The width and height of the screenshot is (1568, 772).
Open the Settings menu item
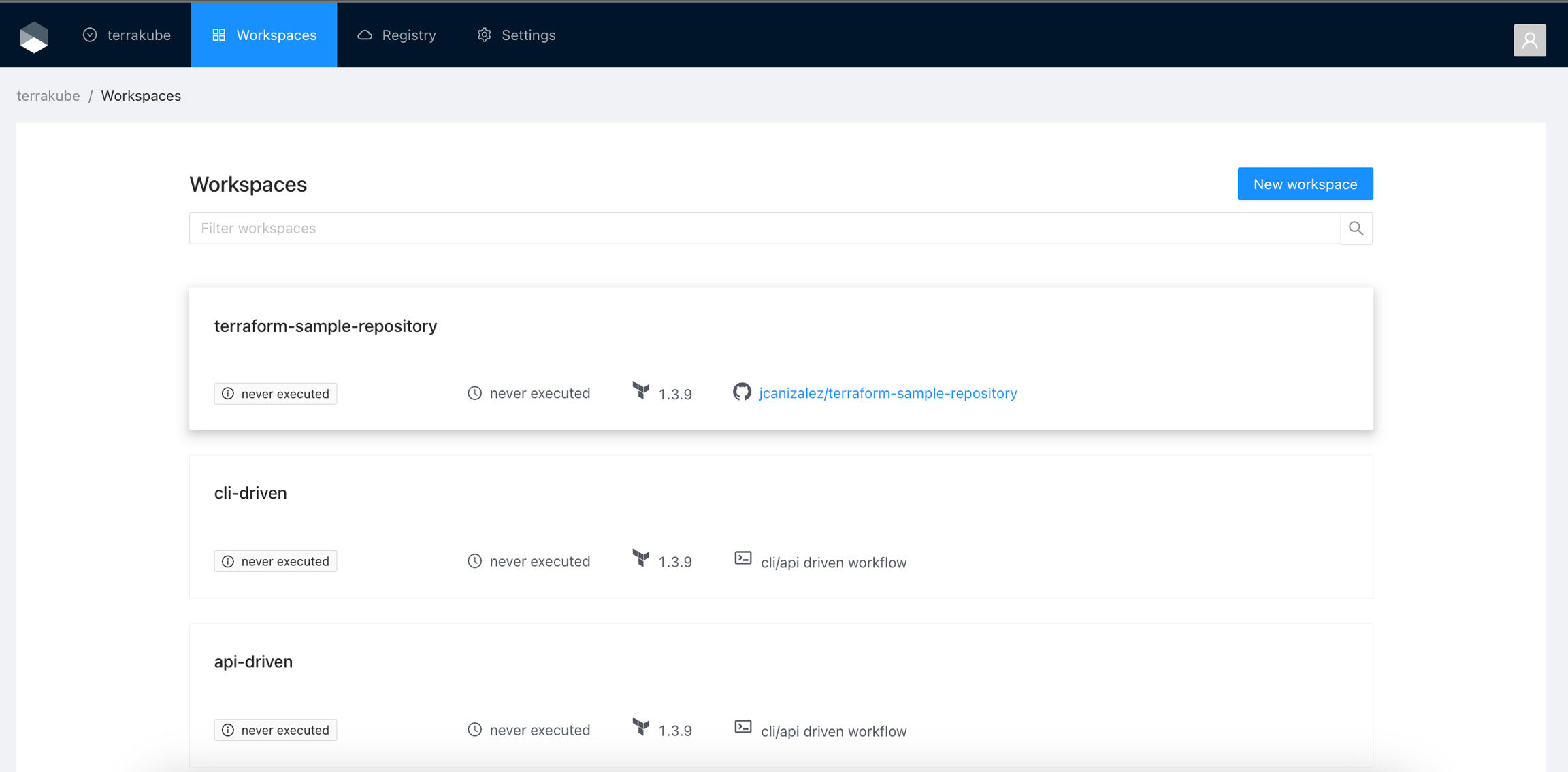(517, 35)
